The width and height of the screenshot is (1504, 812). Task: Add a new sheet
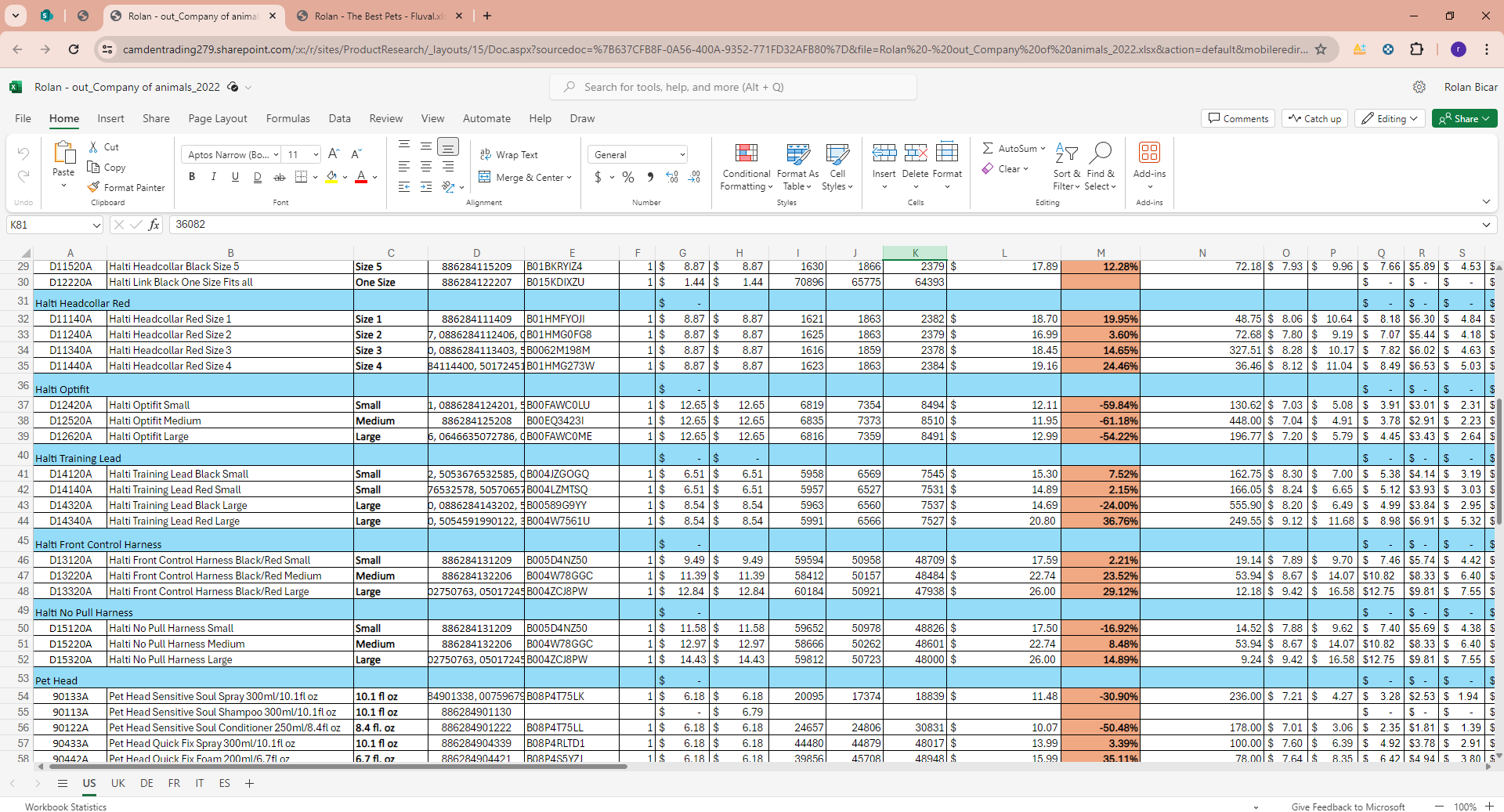coord(249,783)
